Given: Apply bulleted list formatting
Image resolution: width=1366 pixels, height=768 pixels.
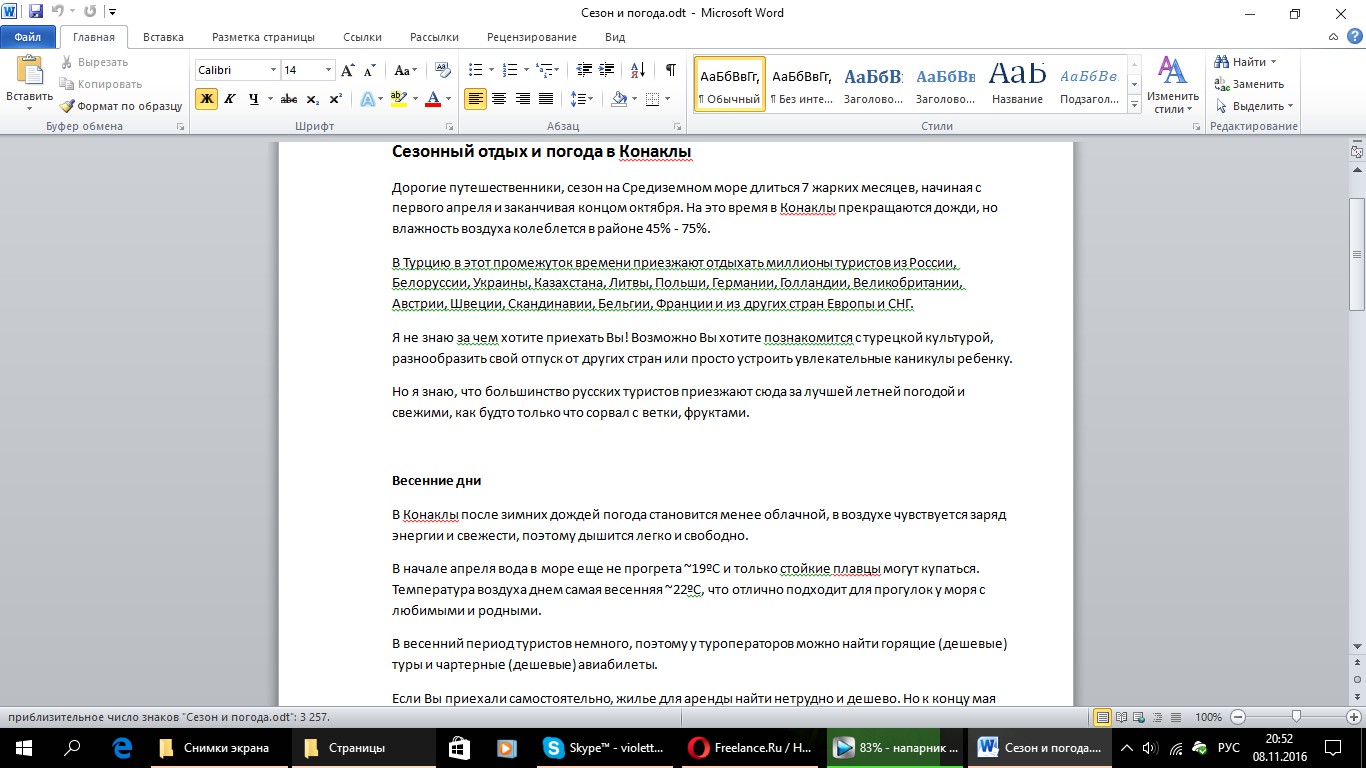Looking at the screenshot, I should point(475,70).
